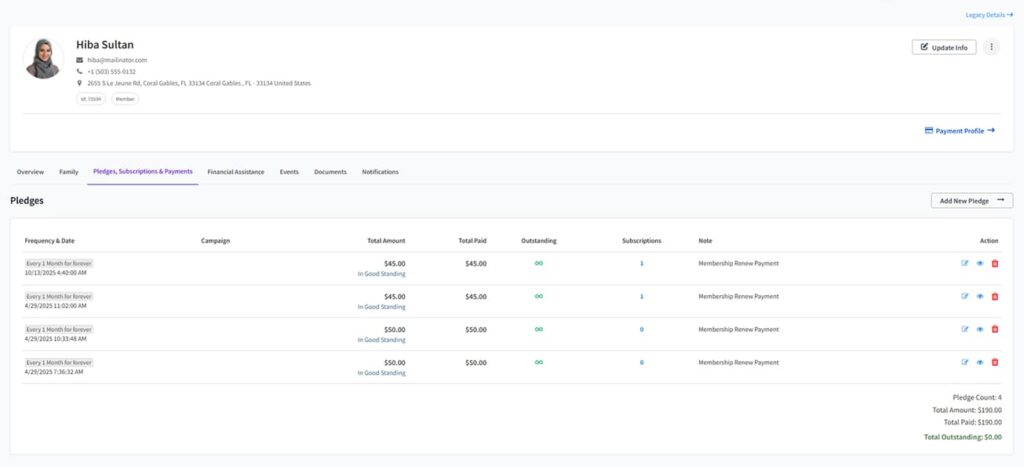View the 4/29/2025 11:02:00 AM pledge
This screenshot has height=467, width=1024.
point(980,296)
